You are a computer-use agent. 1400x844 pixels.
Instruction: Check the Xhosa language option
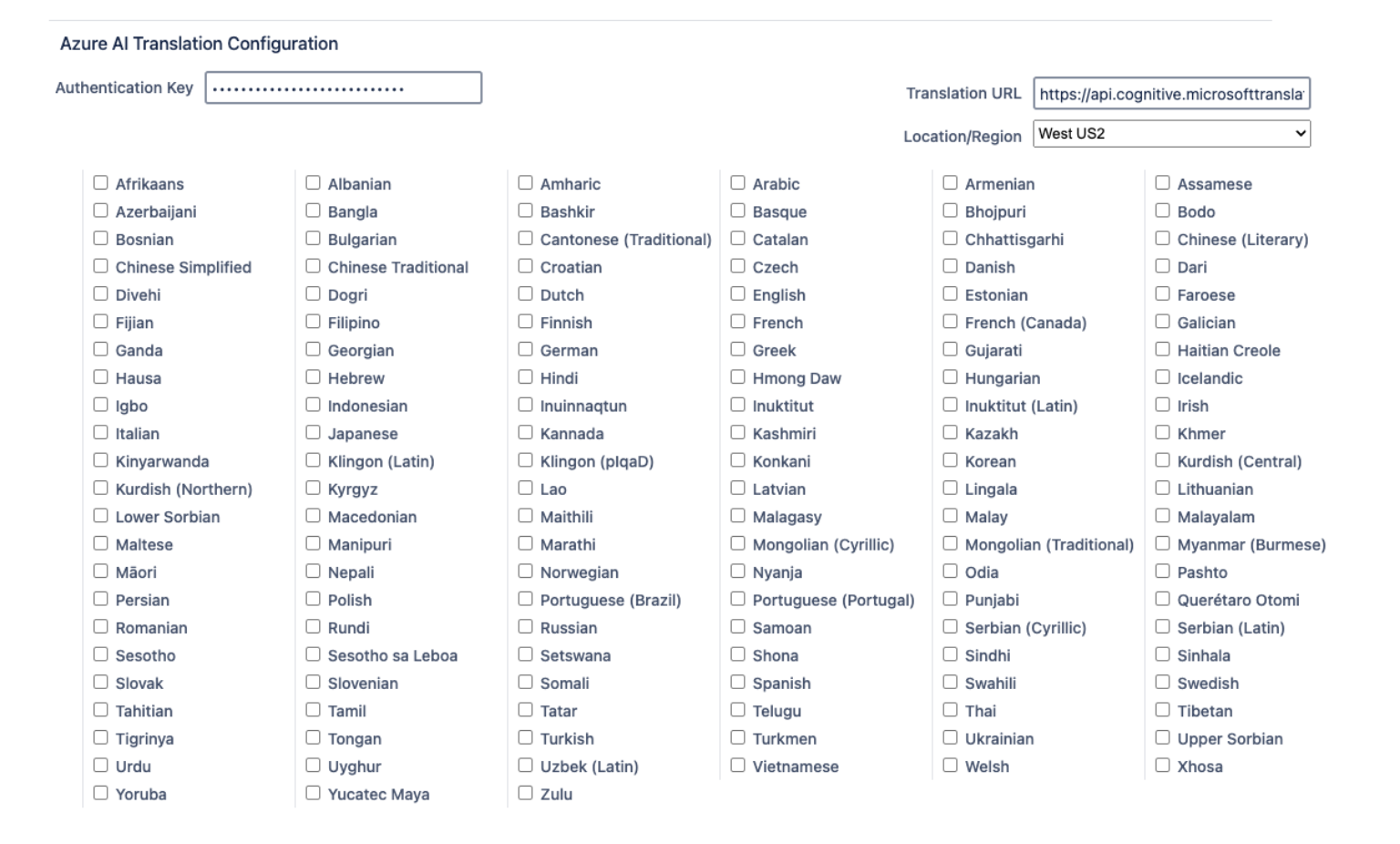click(x=1163, y=766)
